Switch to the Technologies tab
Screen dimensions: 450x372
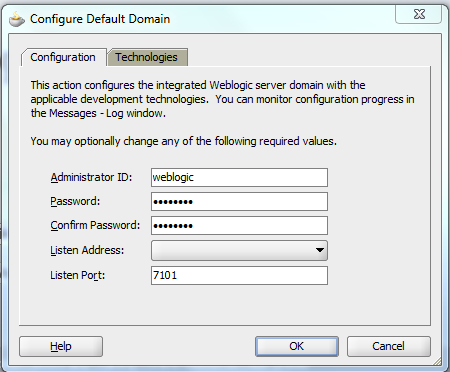pyautogui.click(x=147, y=57)
